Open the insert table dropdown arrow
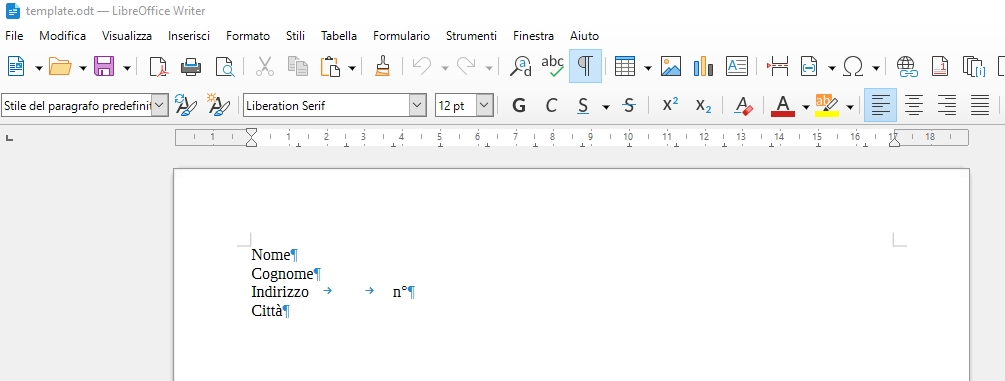This screenshot has width=1005, height=381. coord(648,67)
